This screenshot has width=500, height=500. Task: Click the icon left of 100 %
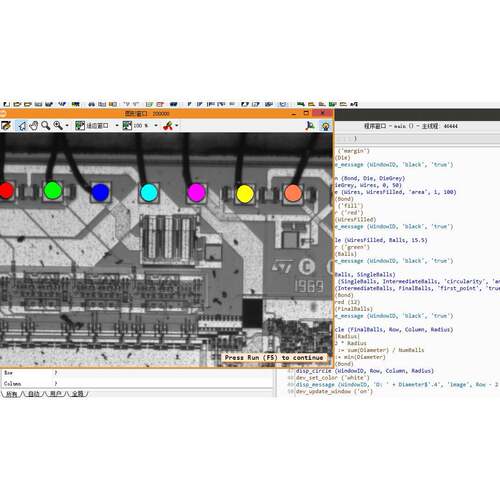pyautogui.click(x=127, y=126)
